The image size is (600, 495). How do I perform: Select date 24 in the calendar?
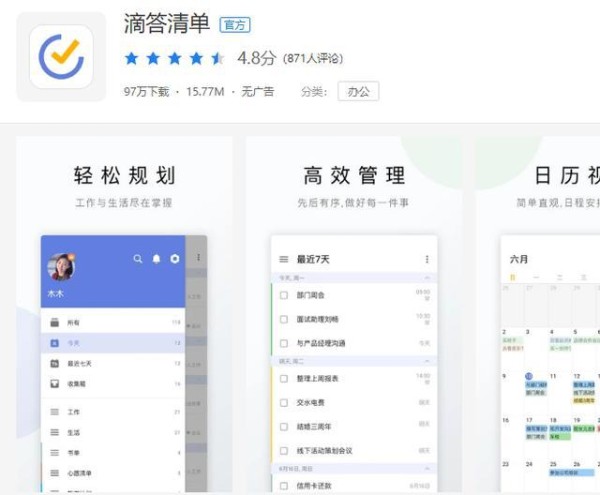pos(529,464)
